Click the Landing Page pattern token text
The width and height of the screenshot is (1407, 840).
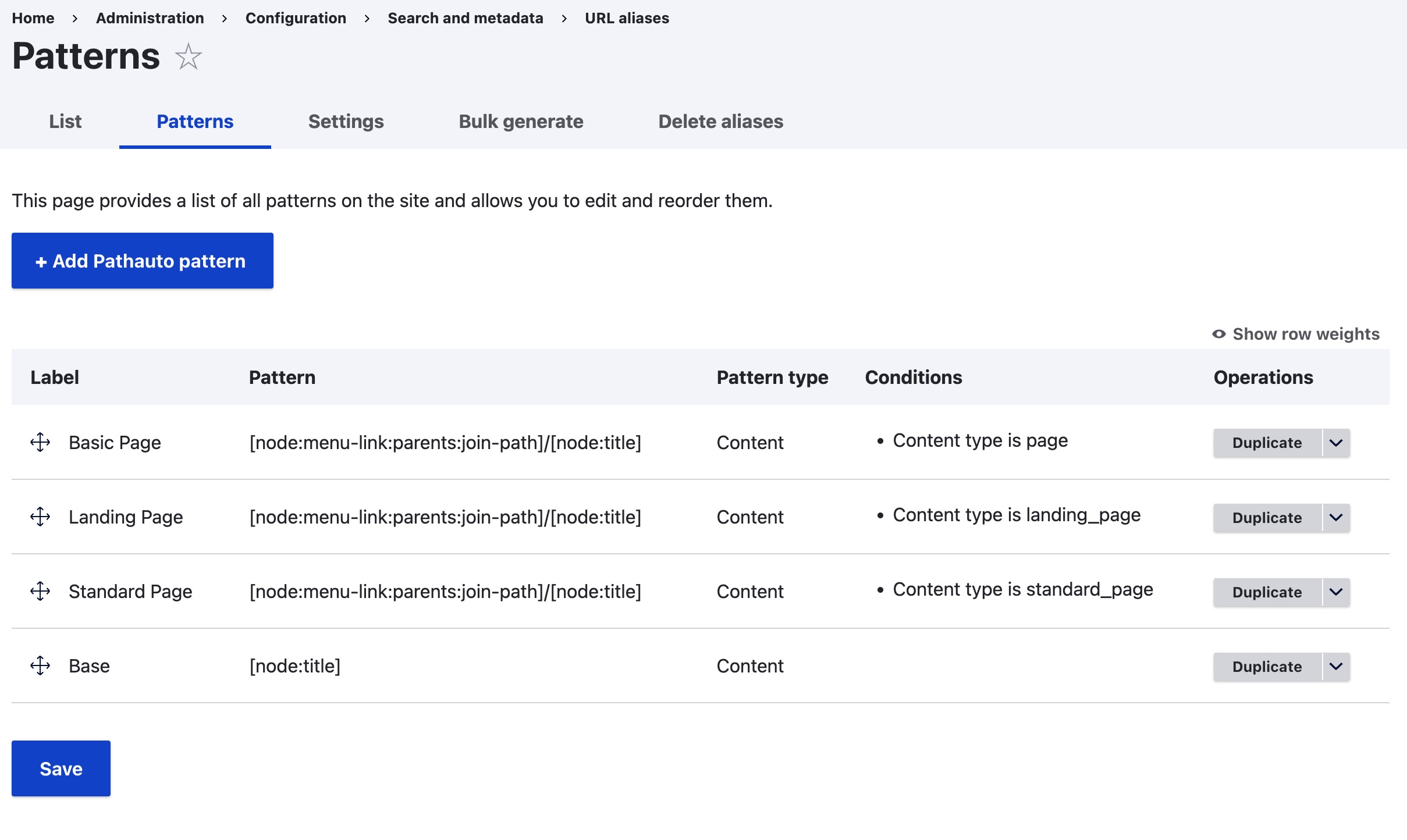[x=445, y=517]
